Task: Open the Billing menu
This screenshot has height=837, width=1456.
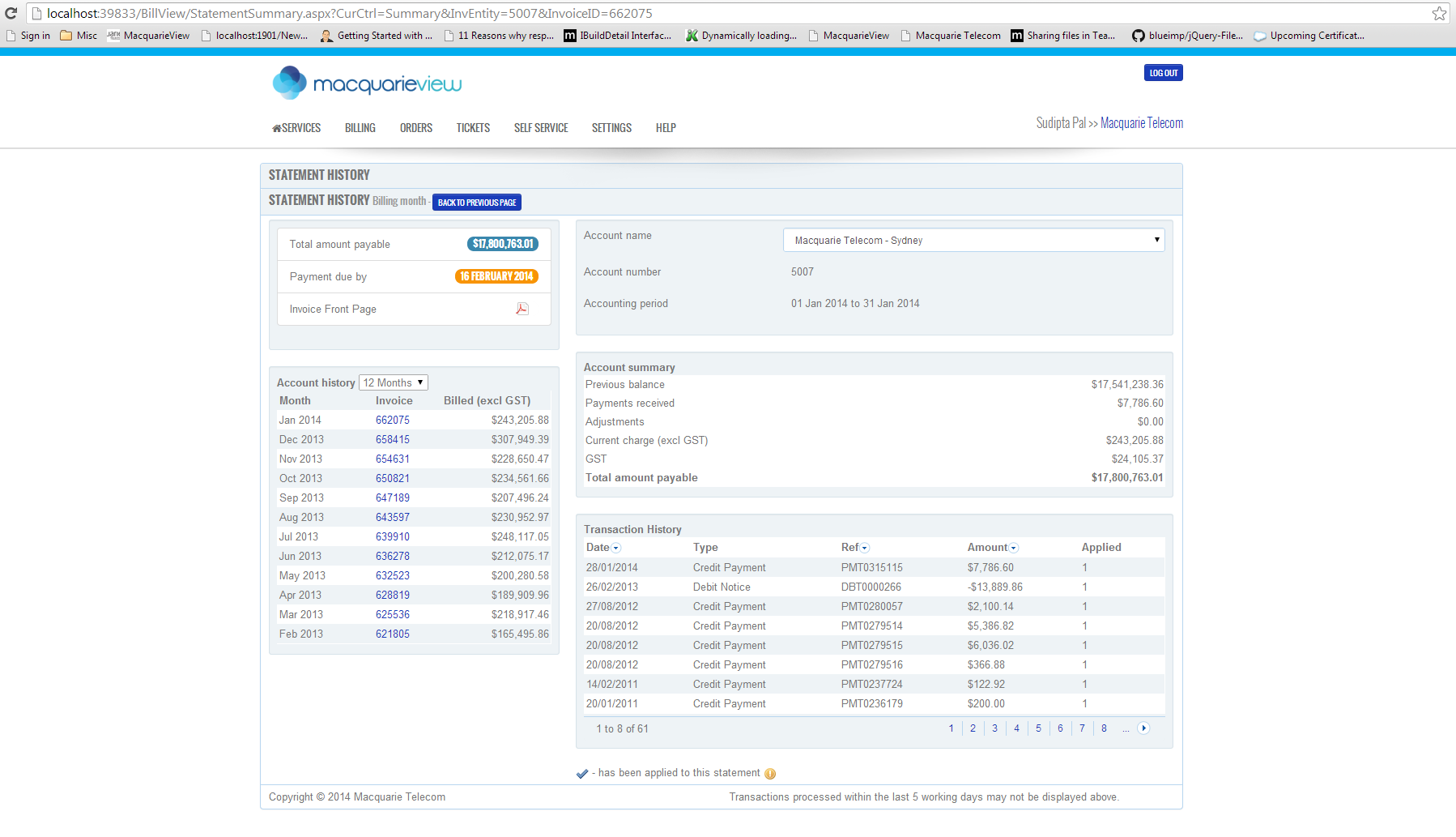Action: 360,128
